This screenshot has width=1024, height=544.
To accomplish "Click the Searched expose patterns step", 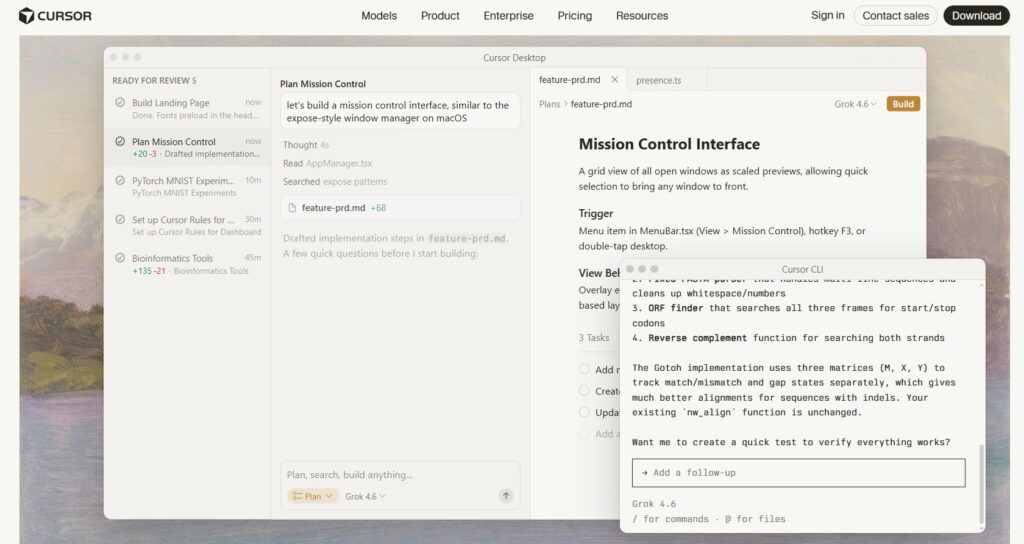I will (334, 182).
